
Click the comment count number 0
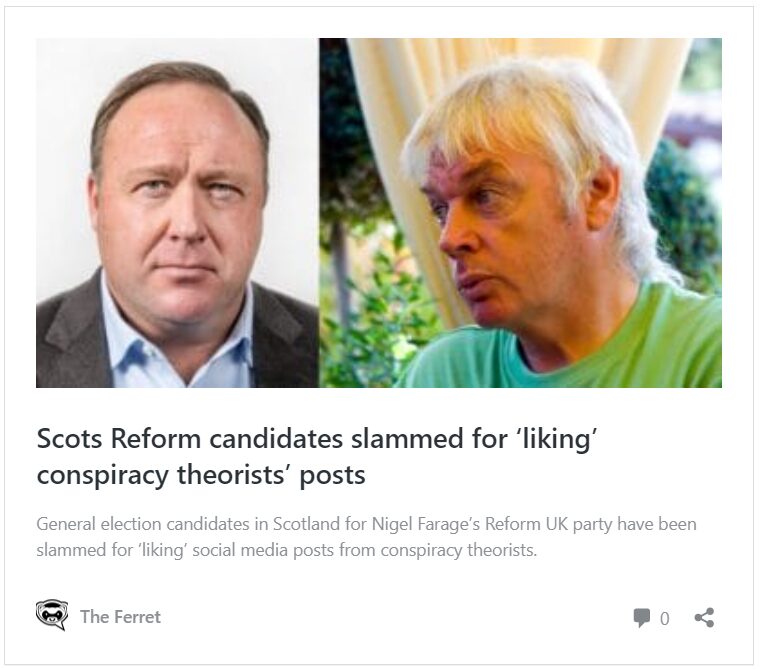pos(665,619)
